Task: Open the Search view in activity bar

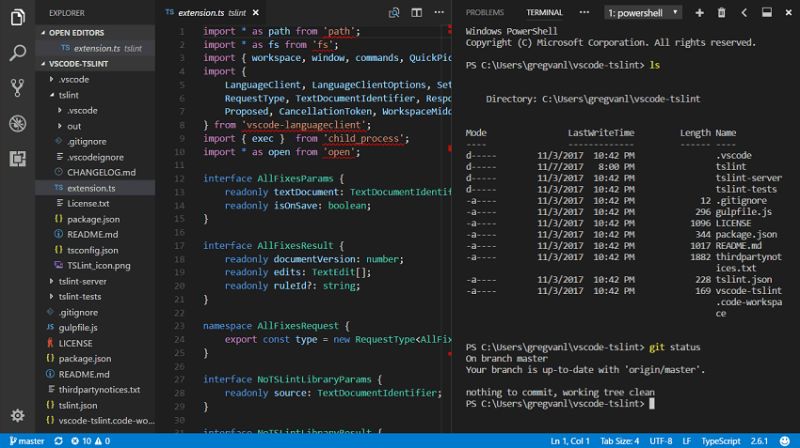Action: pyautogui.click(x=17, y=53)
